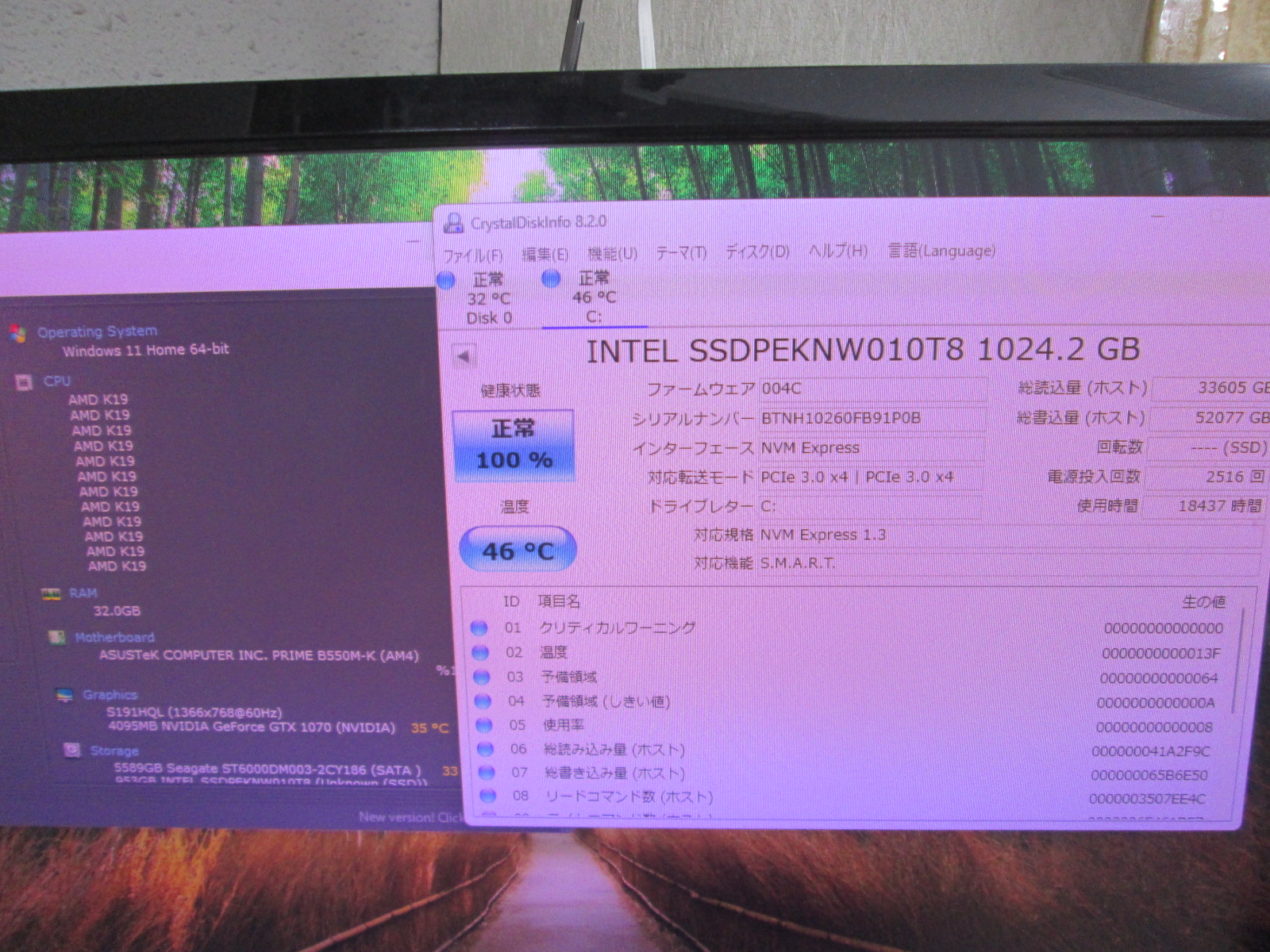Click the CrystalDiskInfo title bar icon
Viewport: 1270px width, 952px height.
(452, 224)
